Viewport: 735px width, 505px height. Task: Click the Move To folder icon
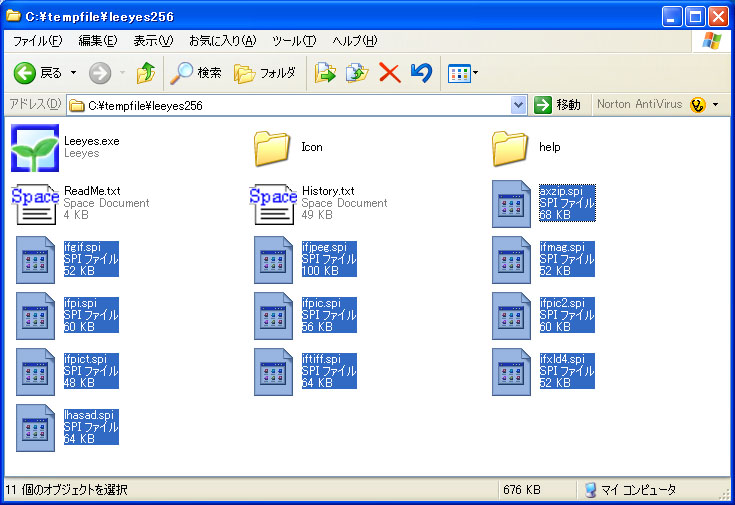(325, 73)
